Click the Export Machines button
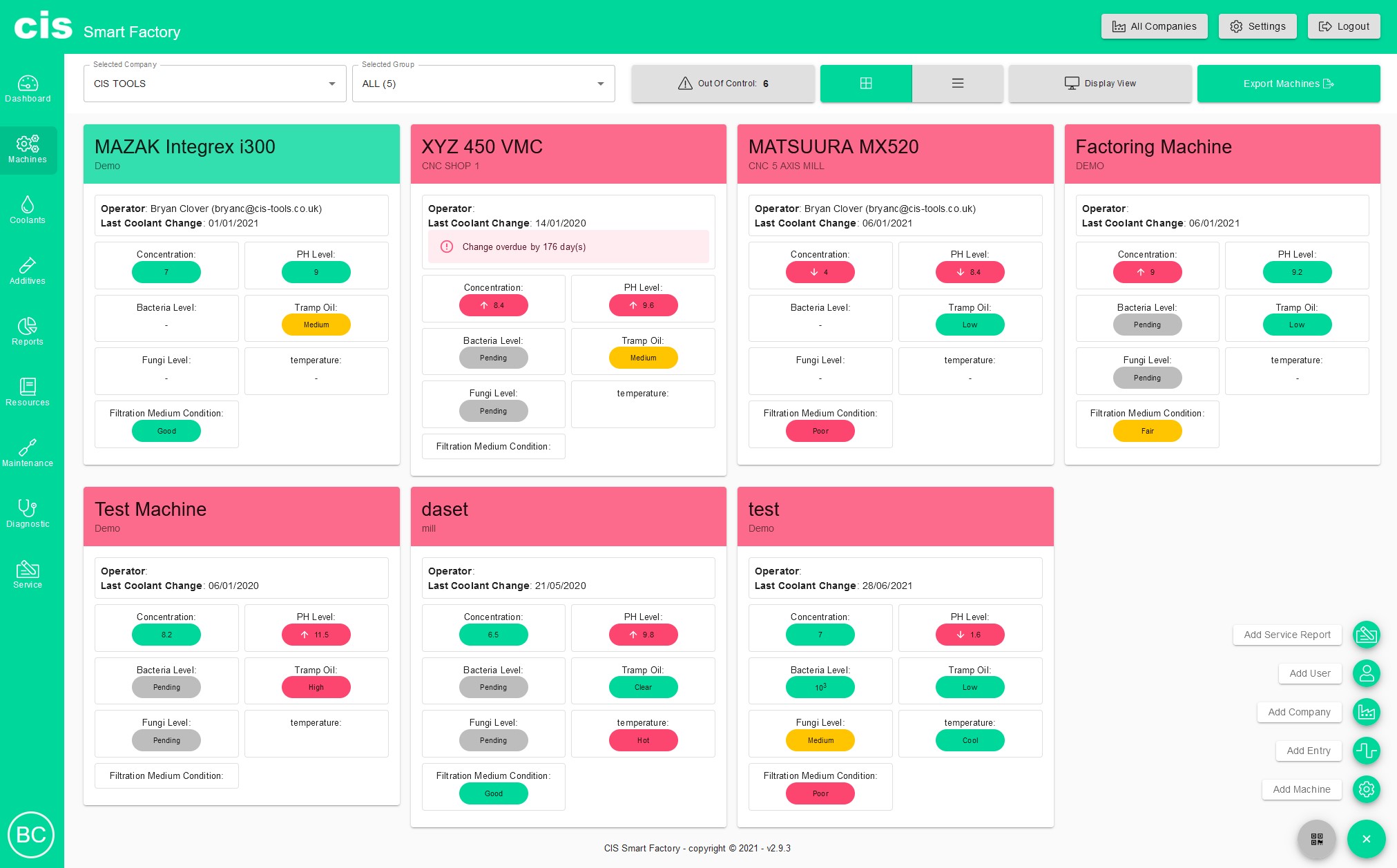 pyautogui.click(x=1288, y=84)
